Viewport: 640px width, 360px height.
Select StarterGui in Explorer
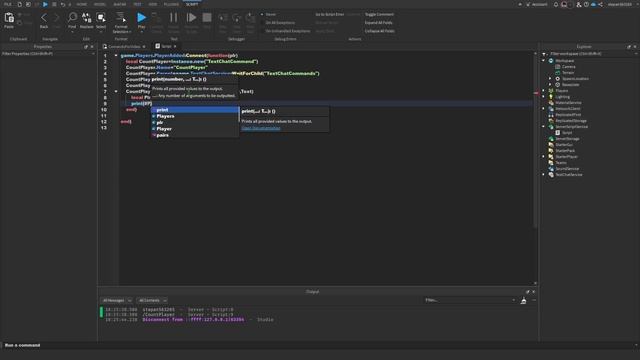pyautogui.click(x=564, y=144)
